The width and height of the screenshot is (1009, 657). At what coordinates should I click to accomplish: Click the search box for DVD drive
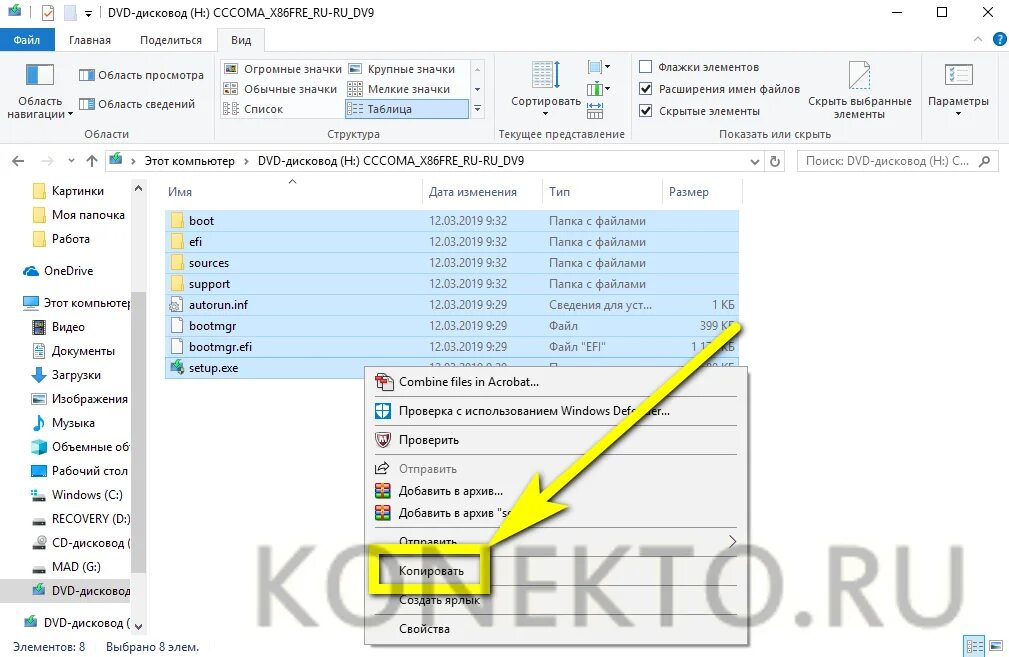coord(897,161)
